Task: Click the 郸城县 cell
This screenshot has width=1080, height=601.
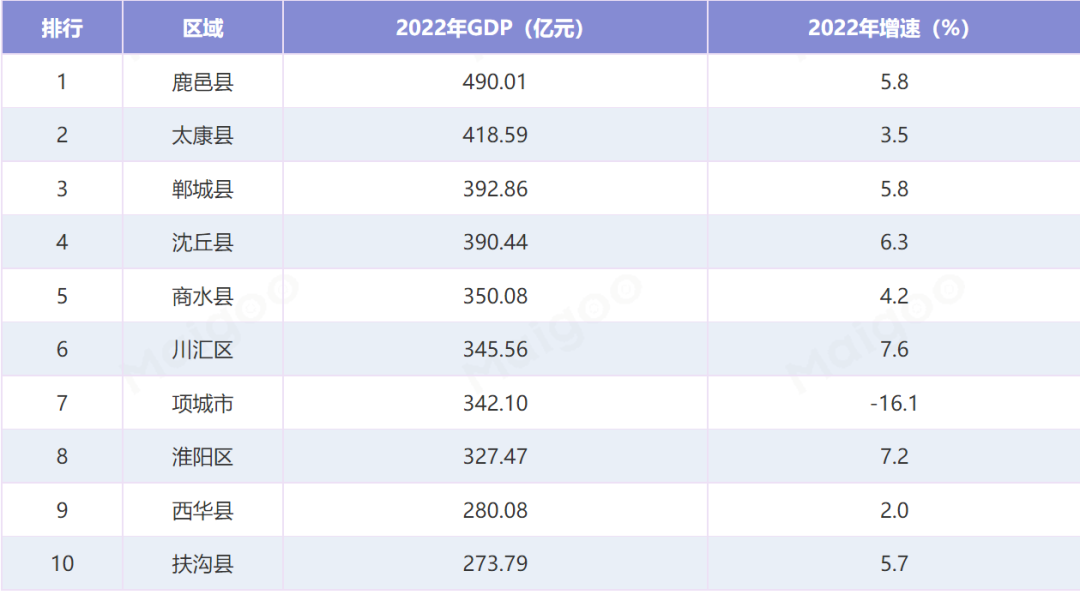Action: tap(202, 189)
